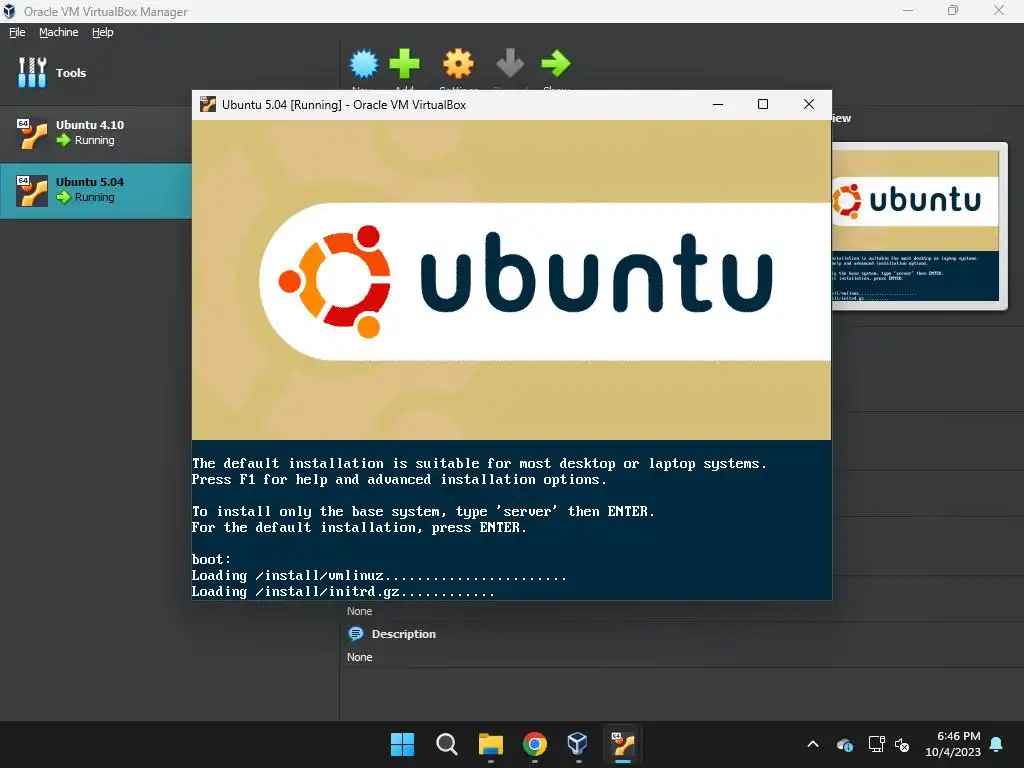Show hidden system tray icons
The height and width of the screenshot is (768, 1024).
[x=813, y=744]
